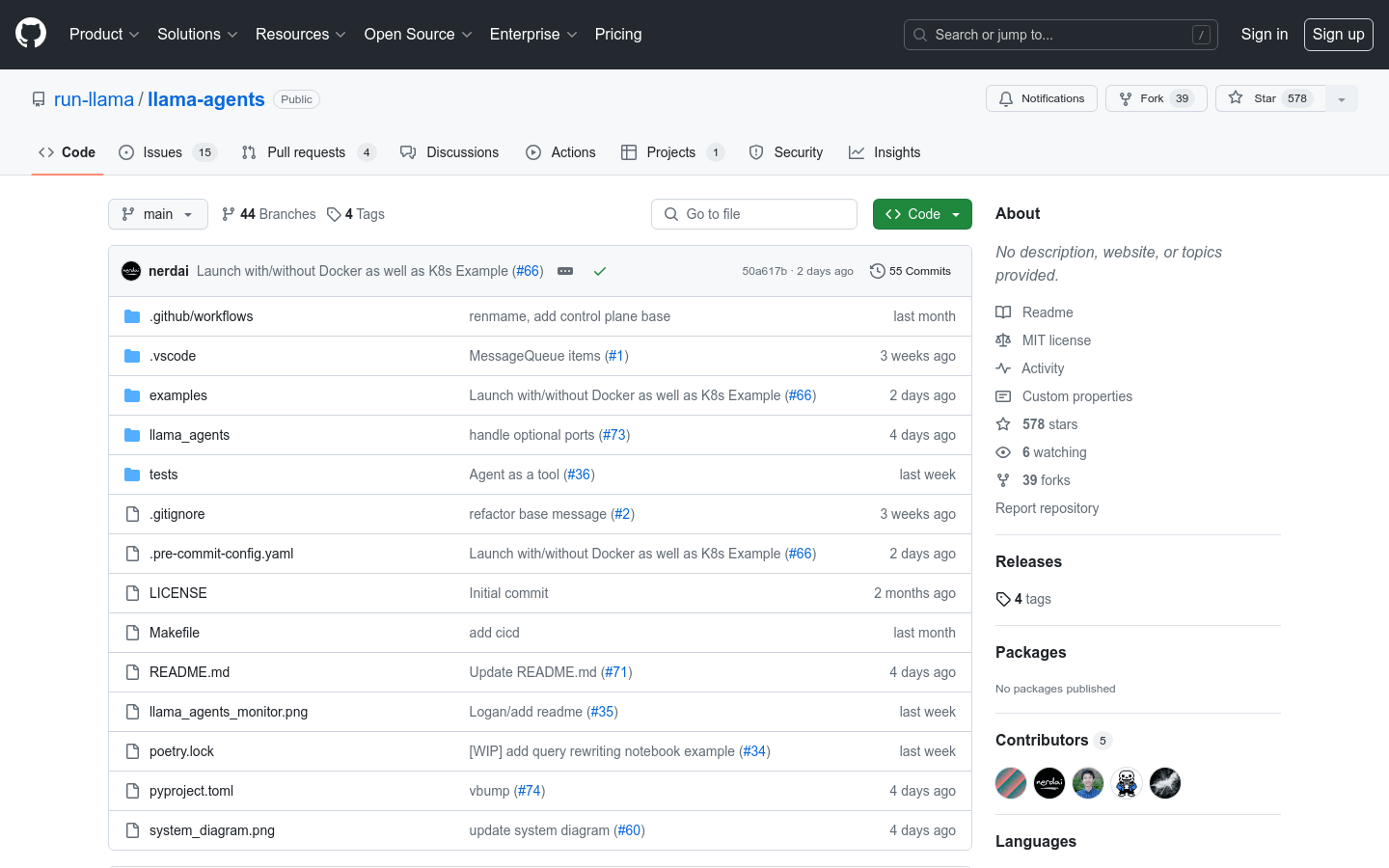Click the scale icon next to MIT license
Image resolution: width=1389 pixels, height=868 pixels.
(x=1003, y=340)
